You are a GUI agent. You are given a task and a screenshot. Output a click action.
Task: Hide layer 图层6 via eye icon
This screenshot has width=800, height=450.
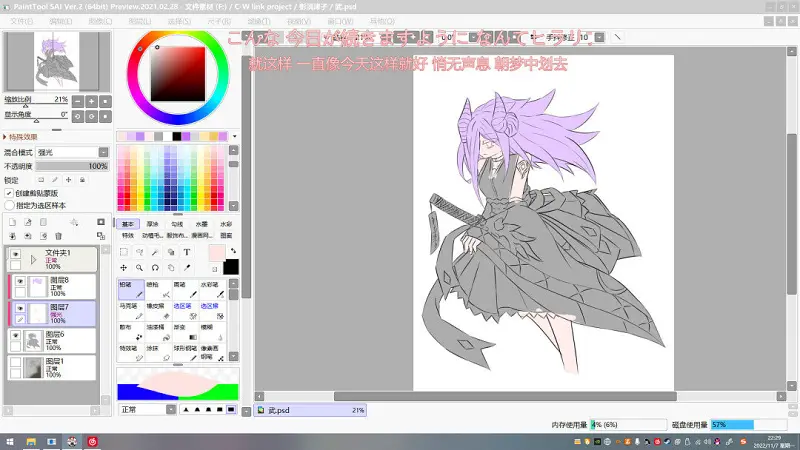point(16,335)
